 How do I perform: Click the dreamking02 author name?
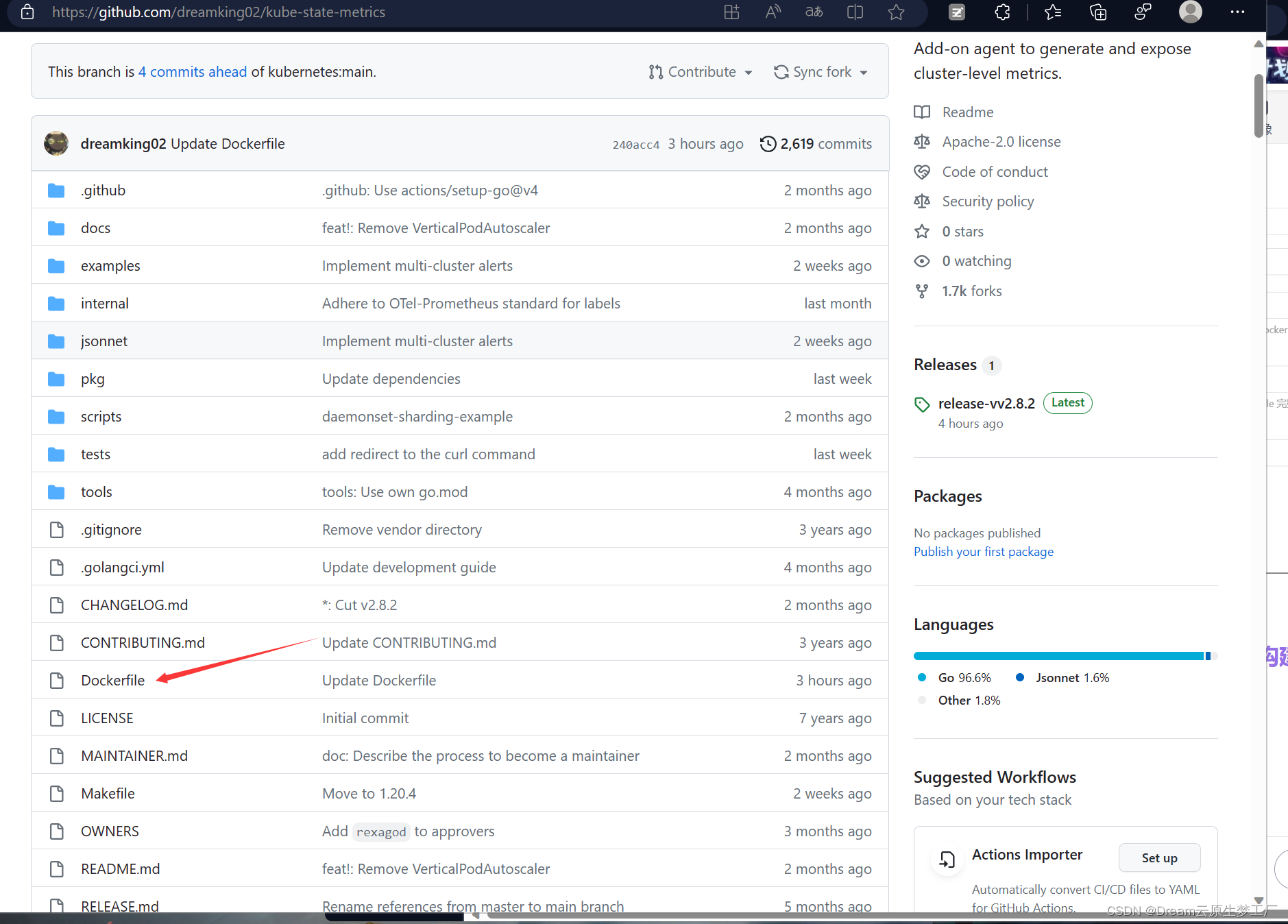click(123, 144)
